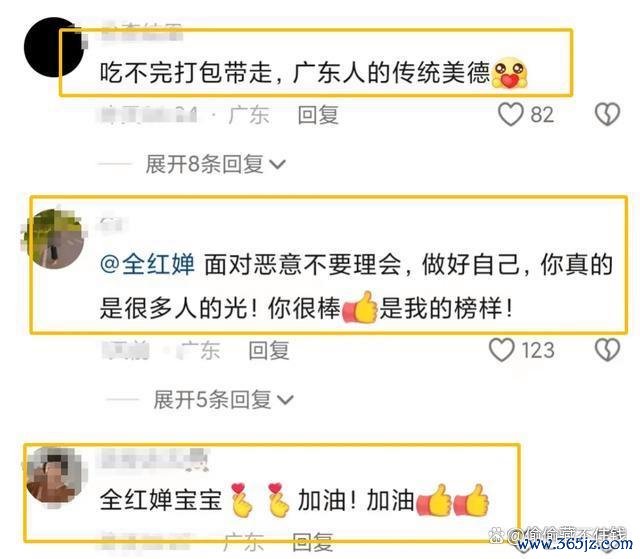Screen dimensions: 640x559
Task: Expand 展开5条回复 replies
Action: (x=223, y=399)
